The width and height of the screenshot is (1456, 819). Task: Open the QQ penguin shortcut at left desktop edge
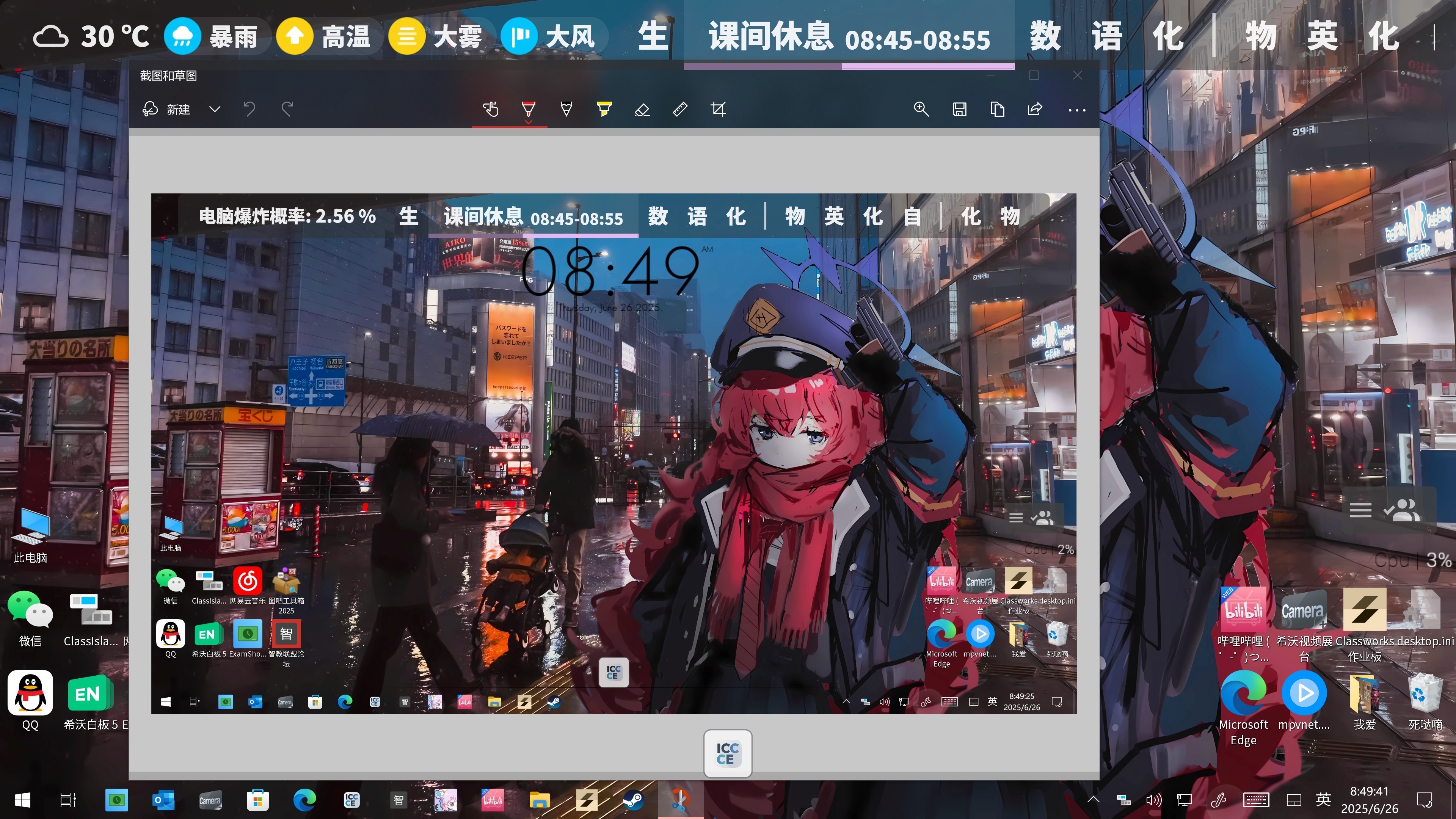click(30, 701)
